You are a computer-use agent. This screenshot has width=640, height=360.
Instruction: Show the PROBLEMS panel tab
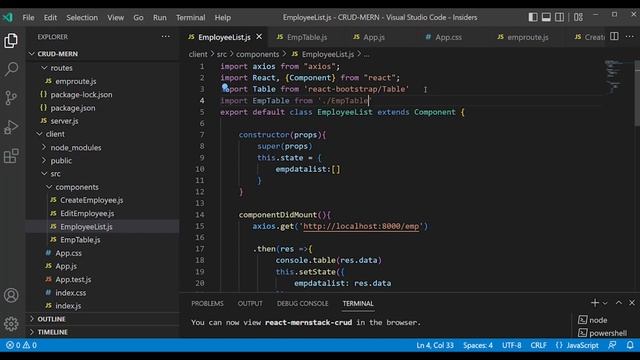point(207,304)
